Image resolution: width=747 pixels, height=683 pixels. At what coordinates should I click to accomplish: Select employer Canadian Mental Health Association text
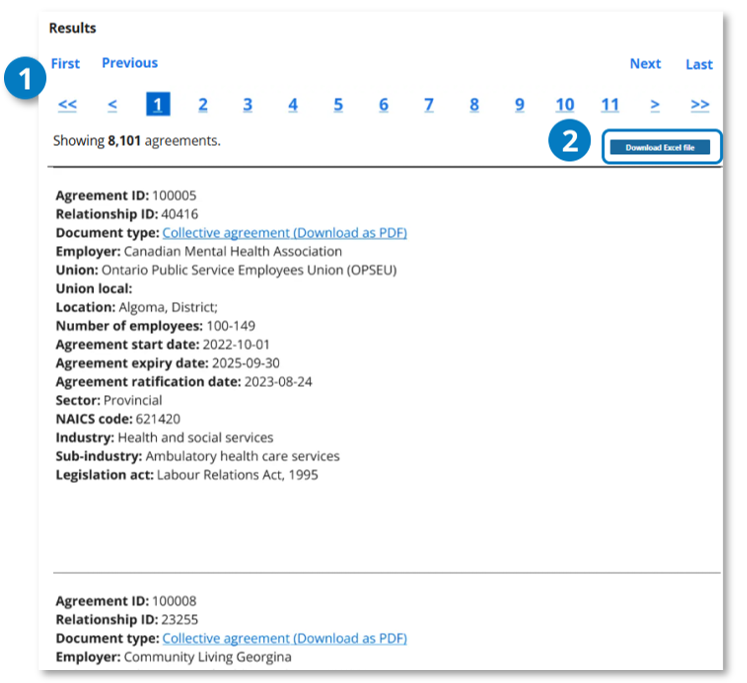click(233, 251)
